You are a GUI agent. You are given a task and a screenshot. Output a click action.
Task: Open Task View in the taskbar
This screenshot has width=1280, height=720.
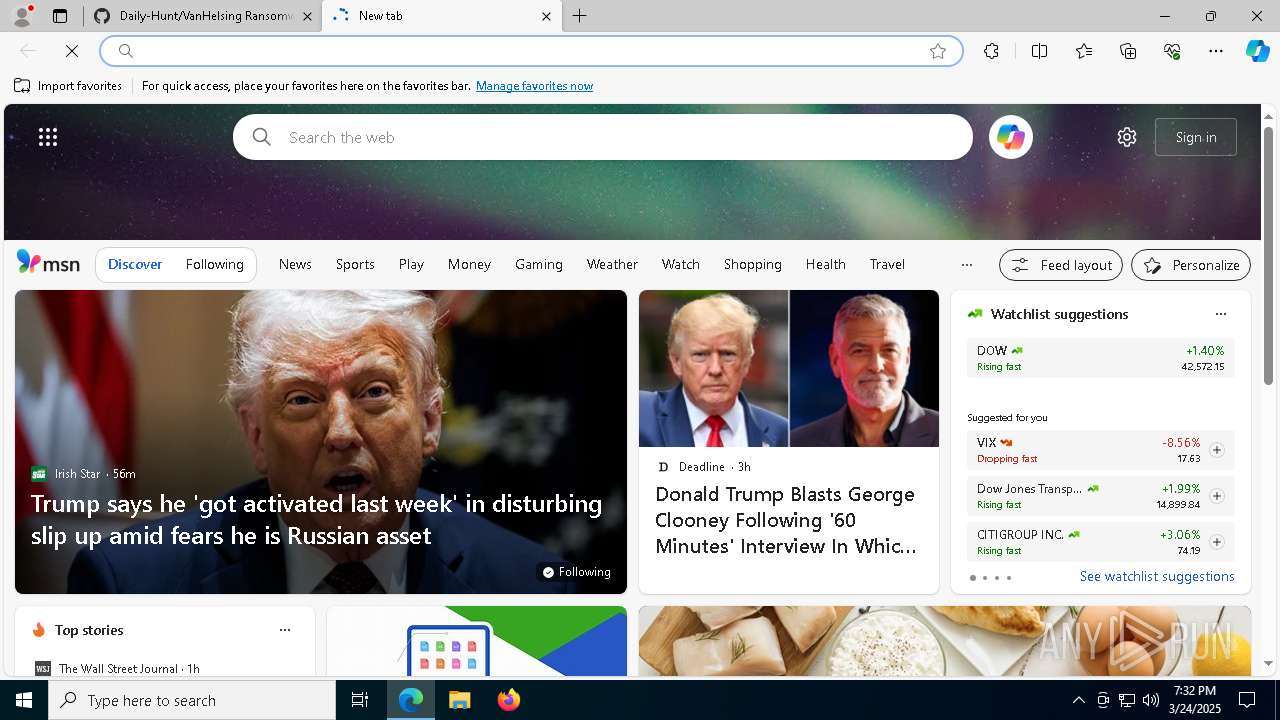coord(360,700)
